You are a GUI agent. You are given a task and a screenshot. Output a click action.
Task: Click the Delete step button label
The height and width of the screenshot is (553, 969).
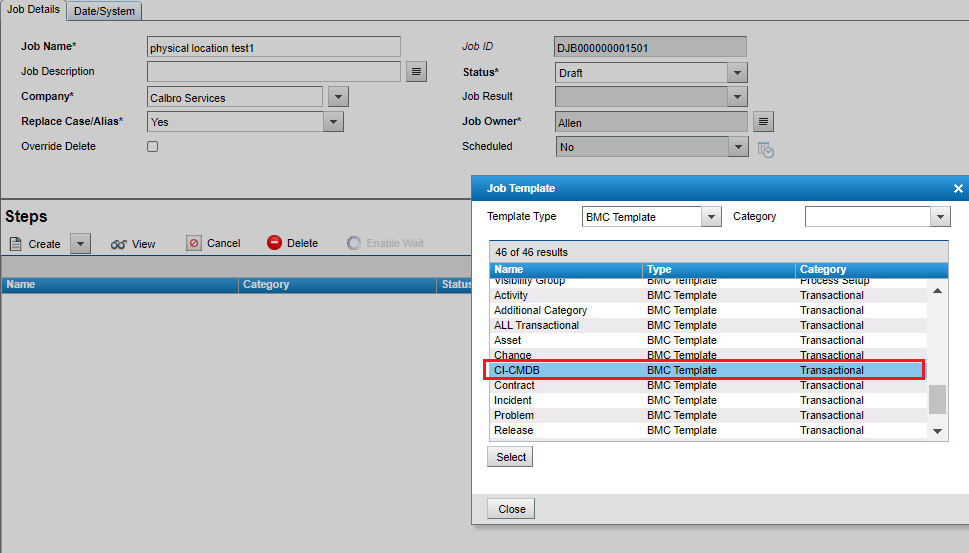coord(302,243)
